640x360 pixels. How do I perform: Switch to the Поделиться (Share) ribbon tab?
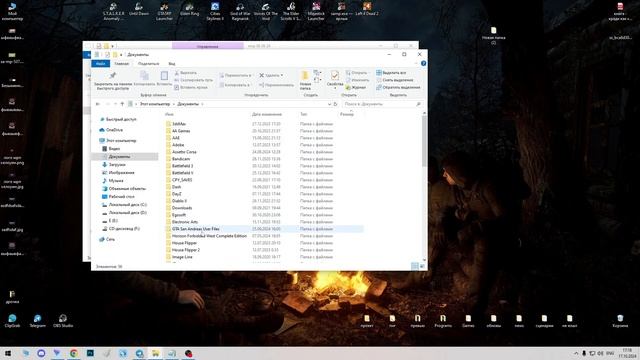click(x=149, y=64)
